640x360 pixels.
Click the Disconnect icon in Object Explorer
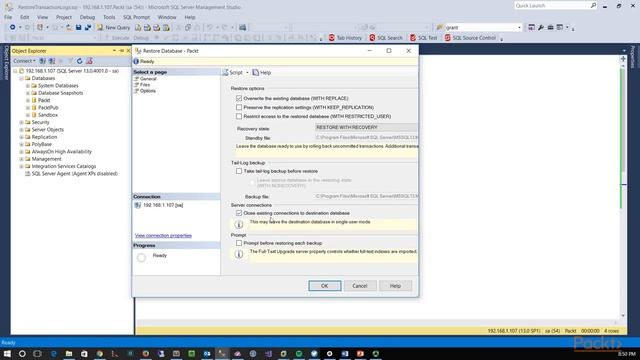coord(52,61)
